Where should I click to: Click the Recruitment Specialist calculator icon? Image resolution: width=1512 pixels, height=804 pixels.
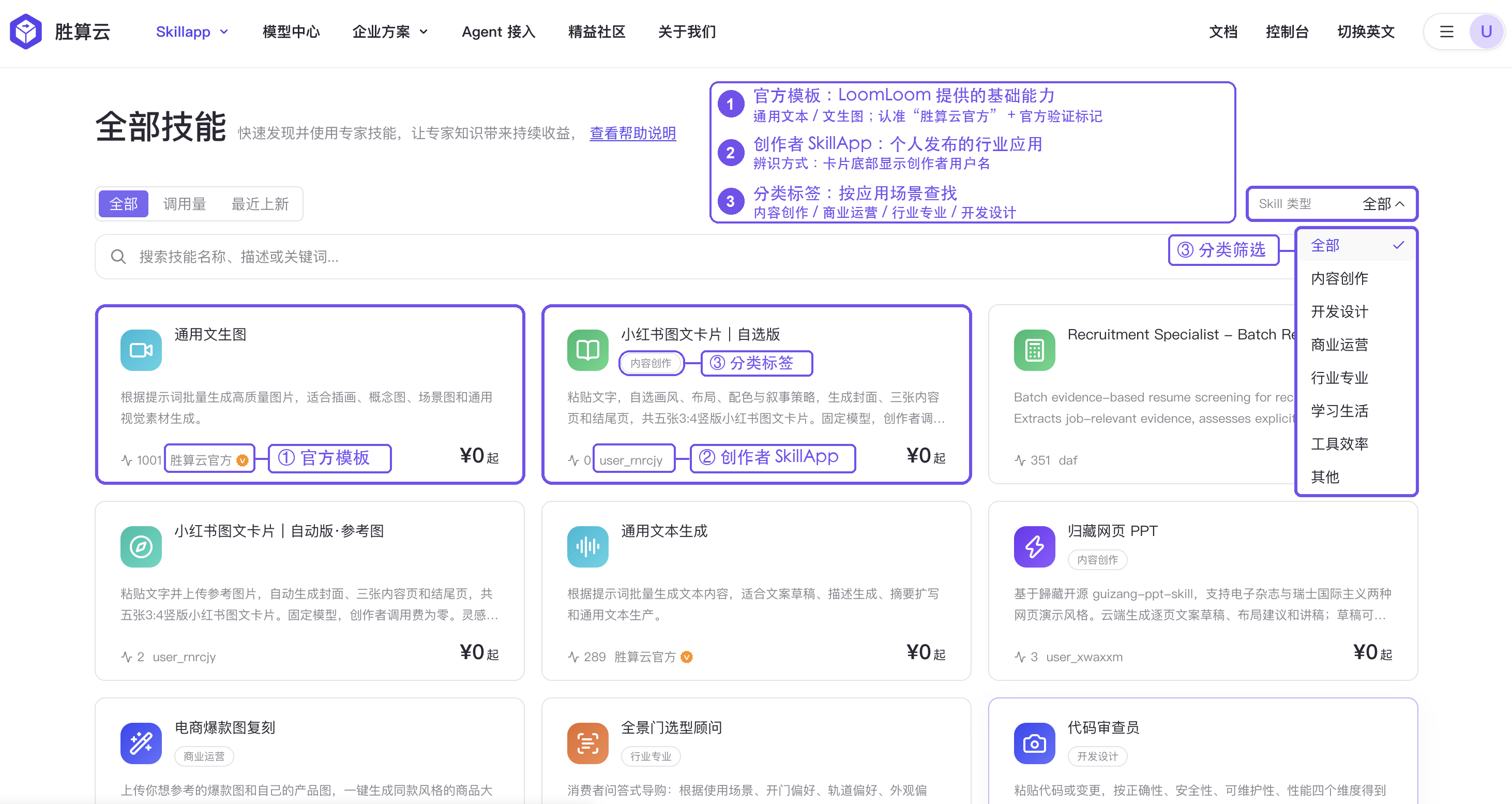[x=1034, y=350]
